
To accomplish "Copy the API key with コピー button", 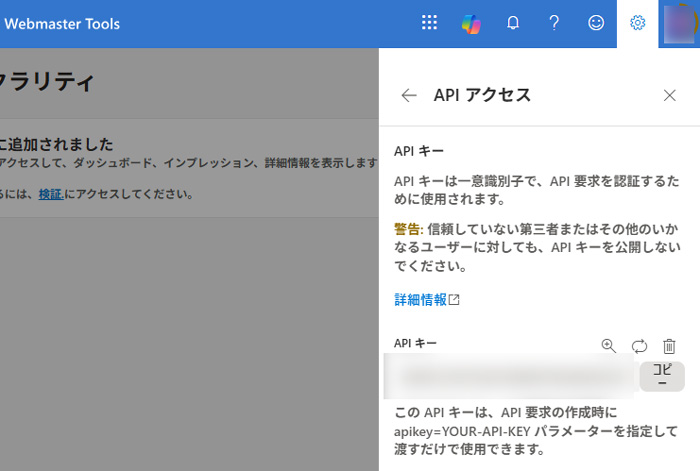I will 662,376.
